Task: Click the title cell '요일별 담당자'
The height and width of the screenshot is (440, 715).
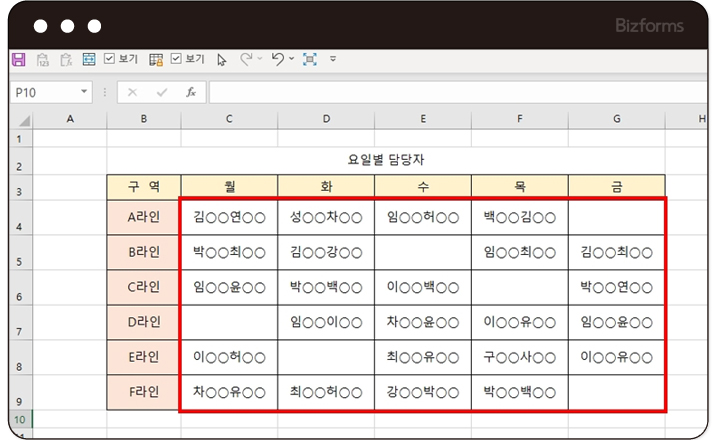Action: click(x=386, y=160)
